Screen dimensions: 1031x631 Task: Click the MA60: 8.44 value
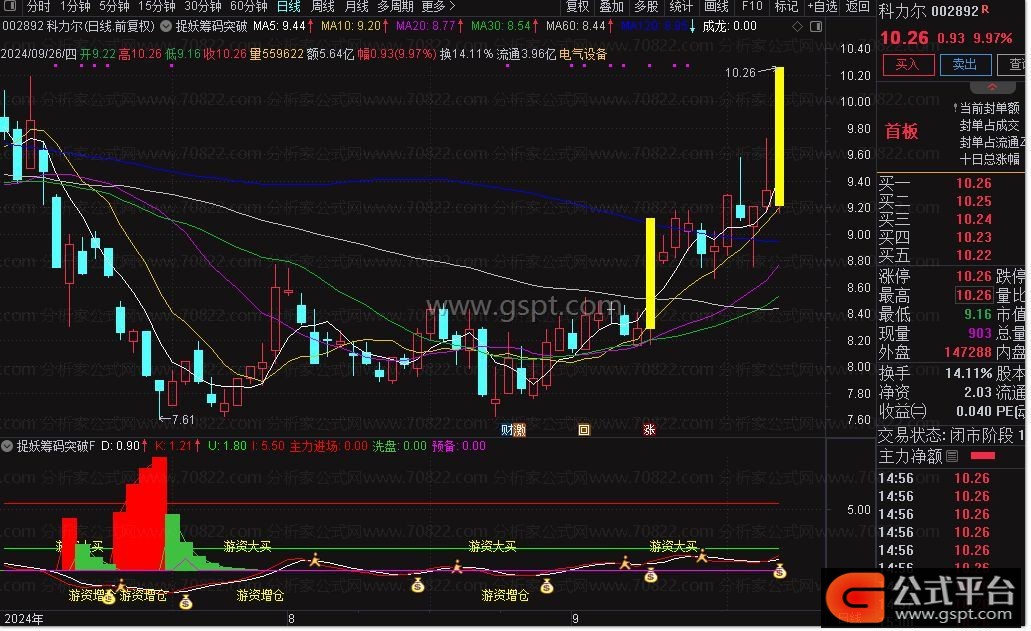point(576,26)
